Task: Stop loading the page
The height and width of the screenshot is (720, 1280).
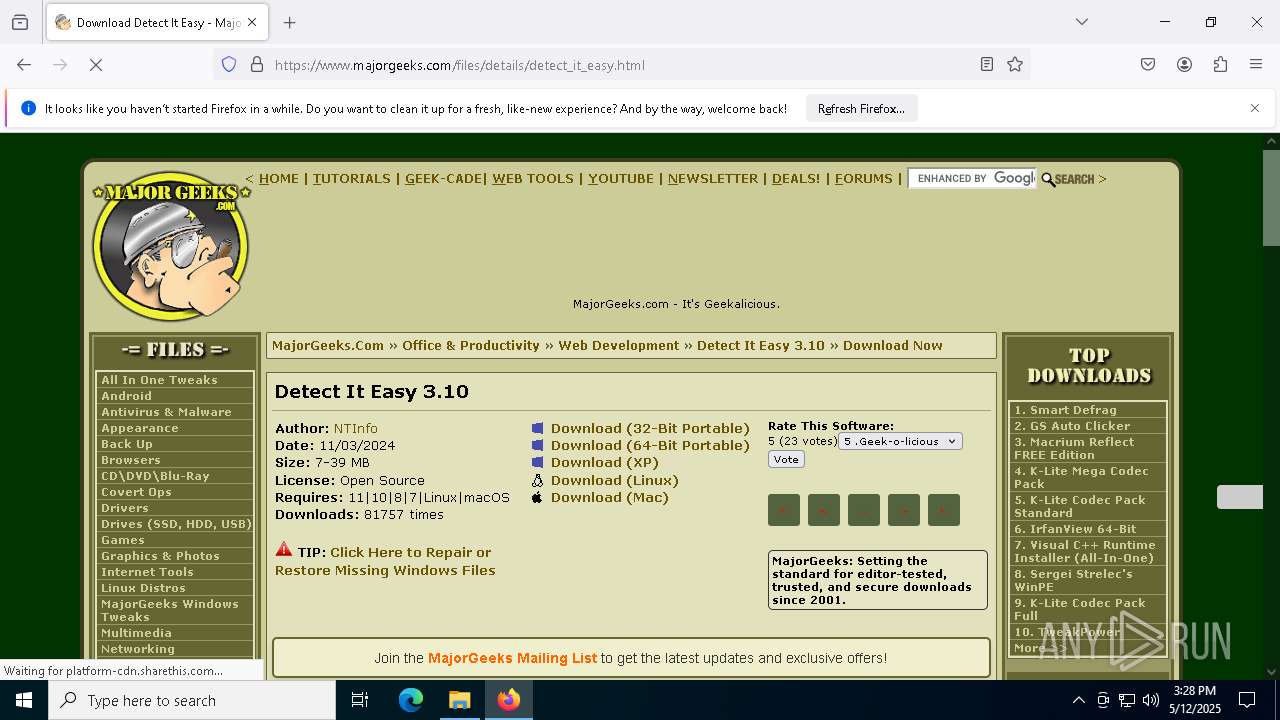Action: click(x=96, y=65)
